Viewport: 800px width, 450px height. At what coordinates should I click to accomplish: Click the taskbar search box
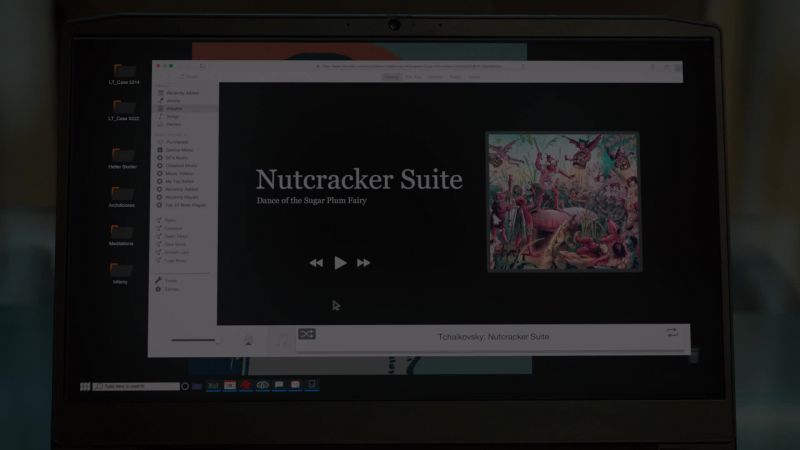point(136,386)
